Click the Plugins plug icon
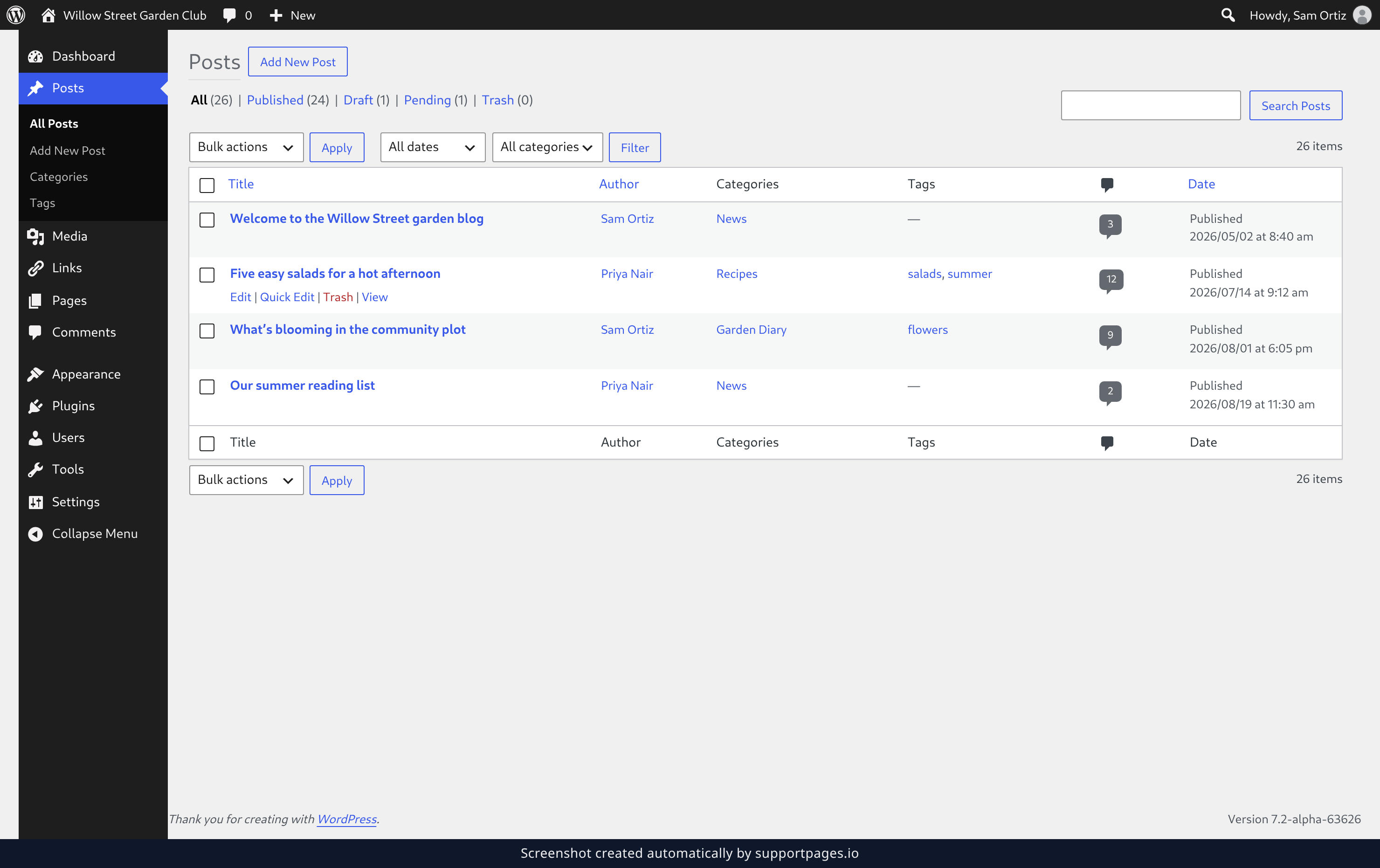The height and width of the screenshot is (868, 1380). coord(35,406)
